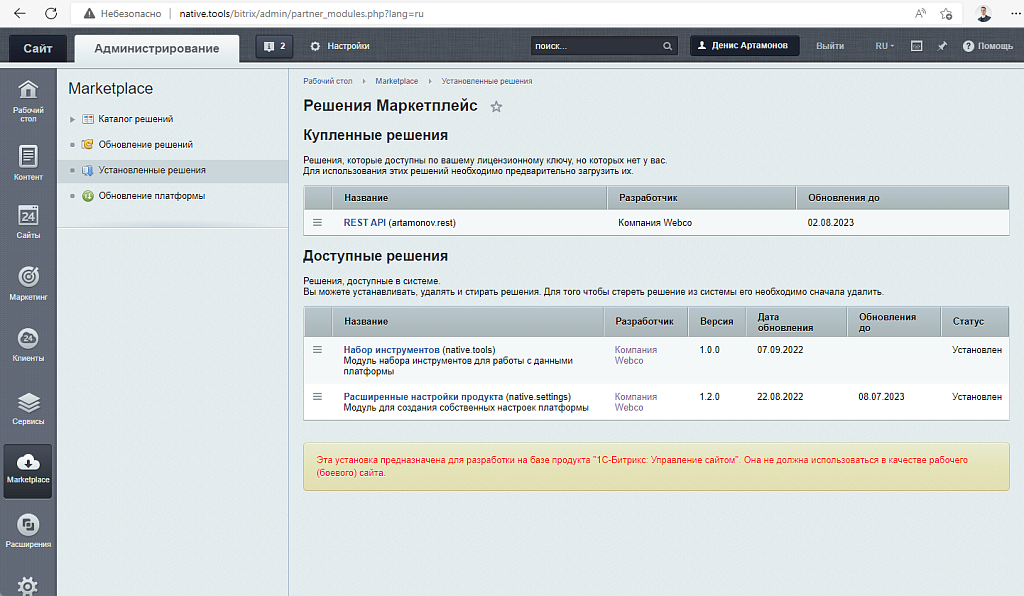Open the Помощь dropdown
Viewport: 1024px width, 596px height.
coord(990,45)
